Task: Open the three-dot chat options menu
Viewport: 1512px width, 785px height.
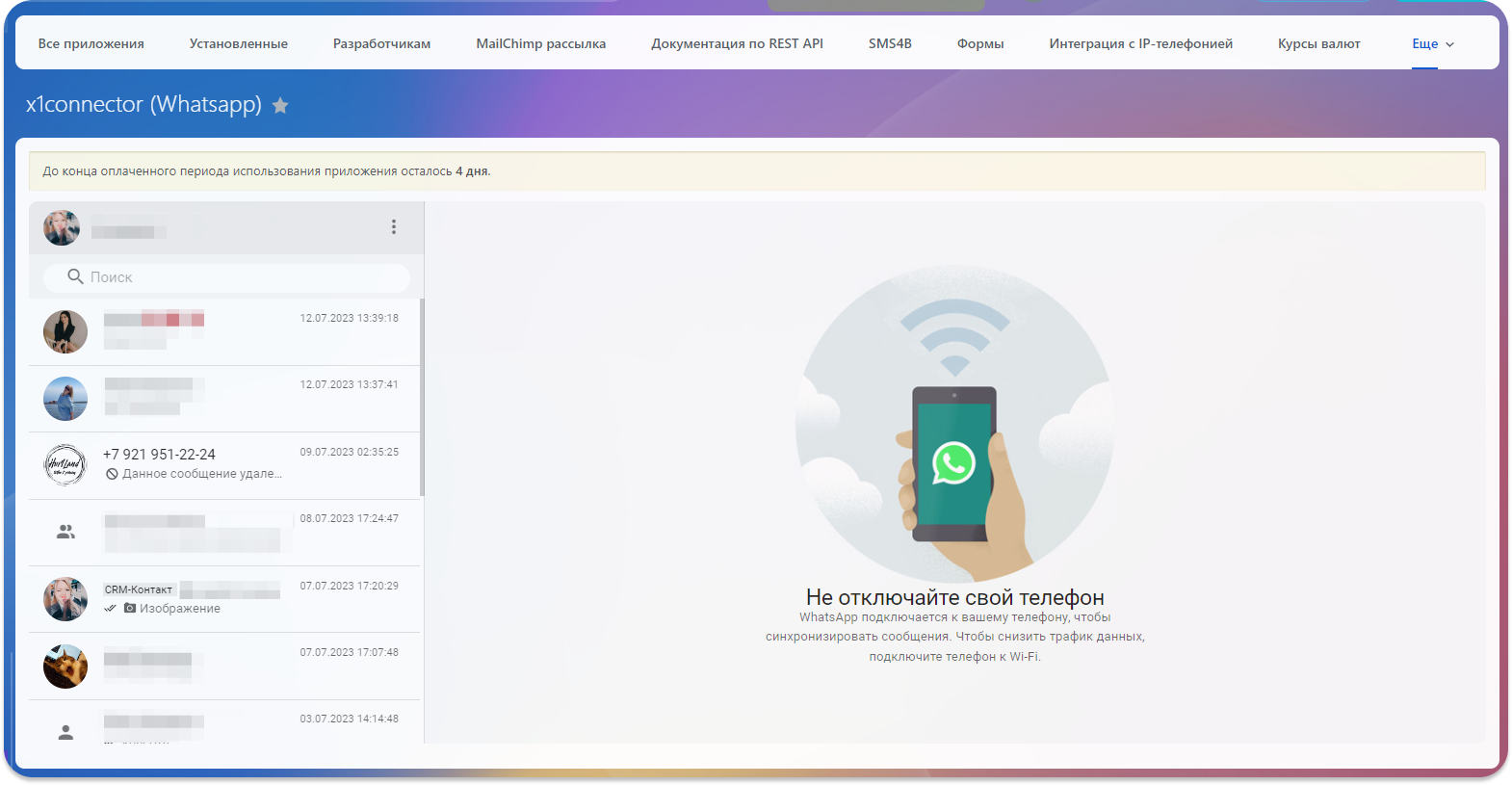Action: pos(394,227)
